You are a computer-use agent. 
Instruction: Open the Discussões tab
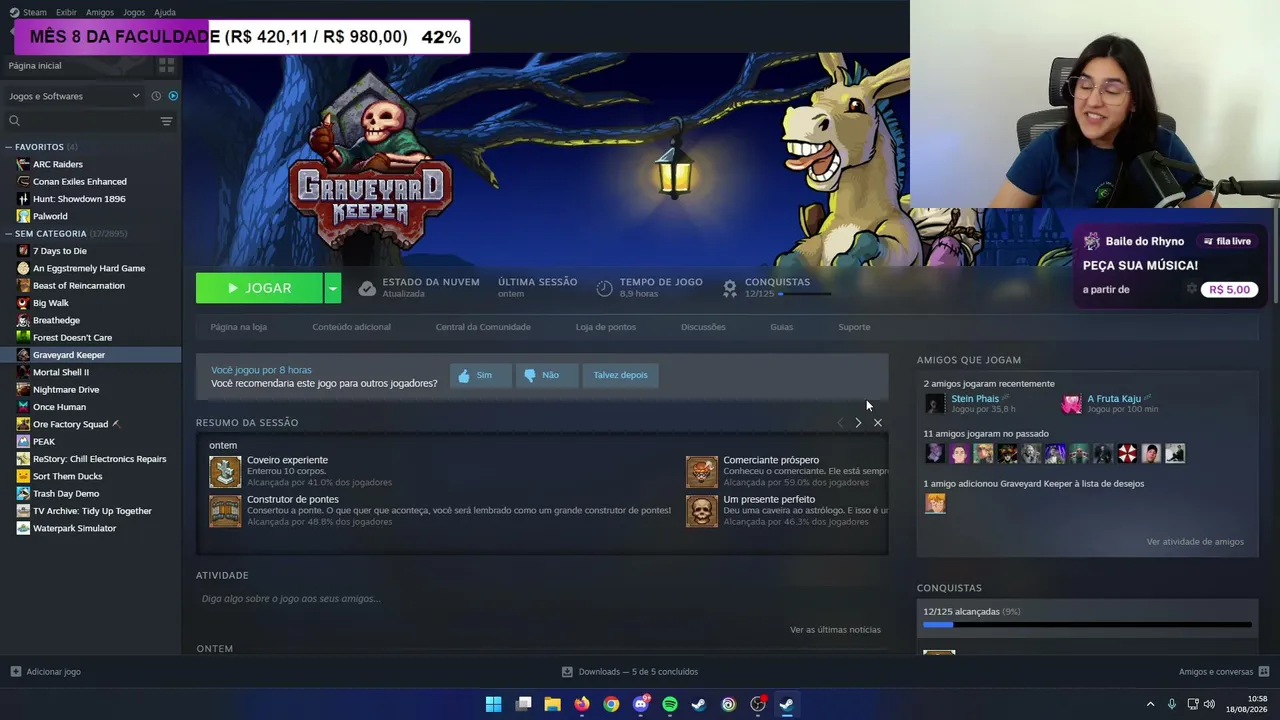(x=703, y=327)
